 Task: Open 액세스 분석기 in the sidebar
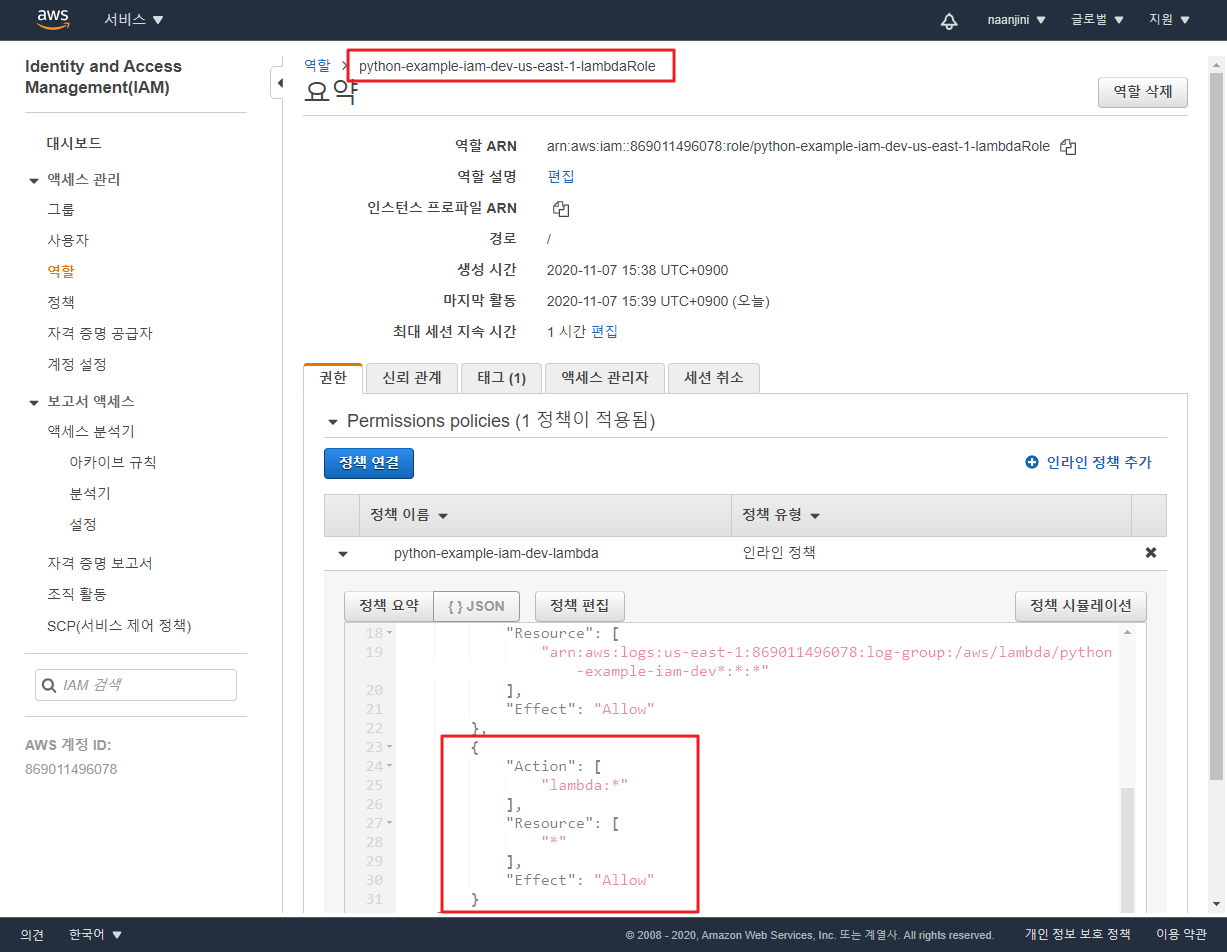[91, 432]
